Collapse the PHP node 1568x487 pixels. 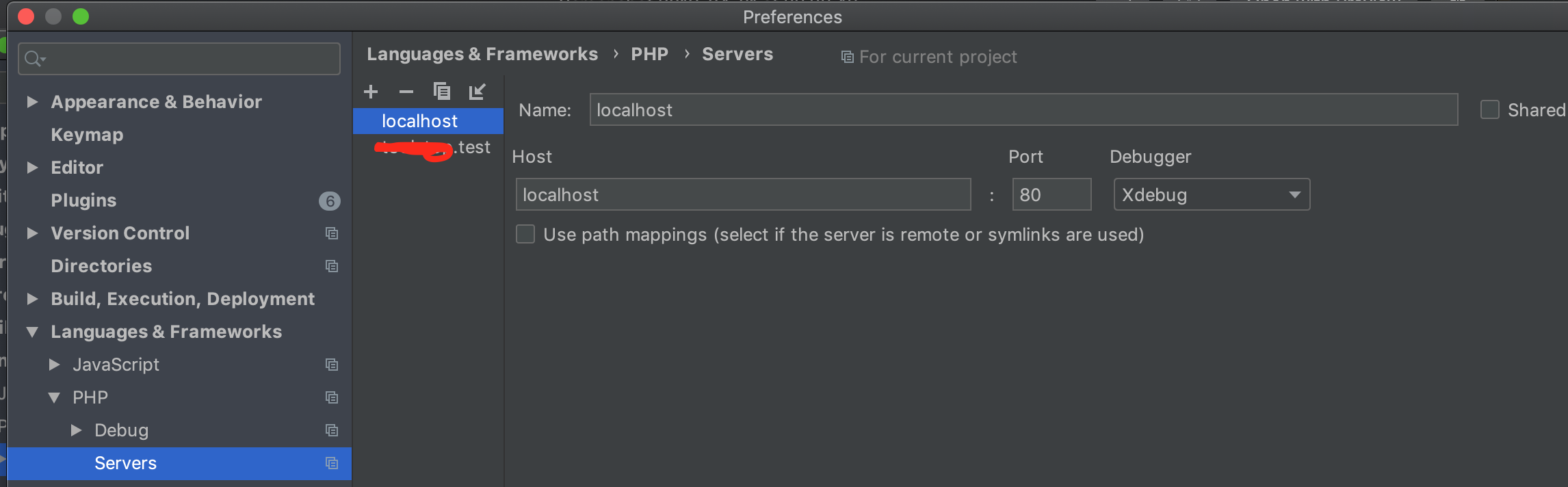(54, 397)
